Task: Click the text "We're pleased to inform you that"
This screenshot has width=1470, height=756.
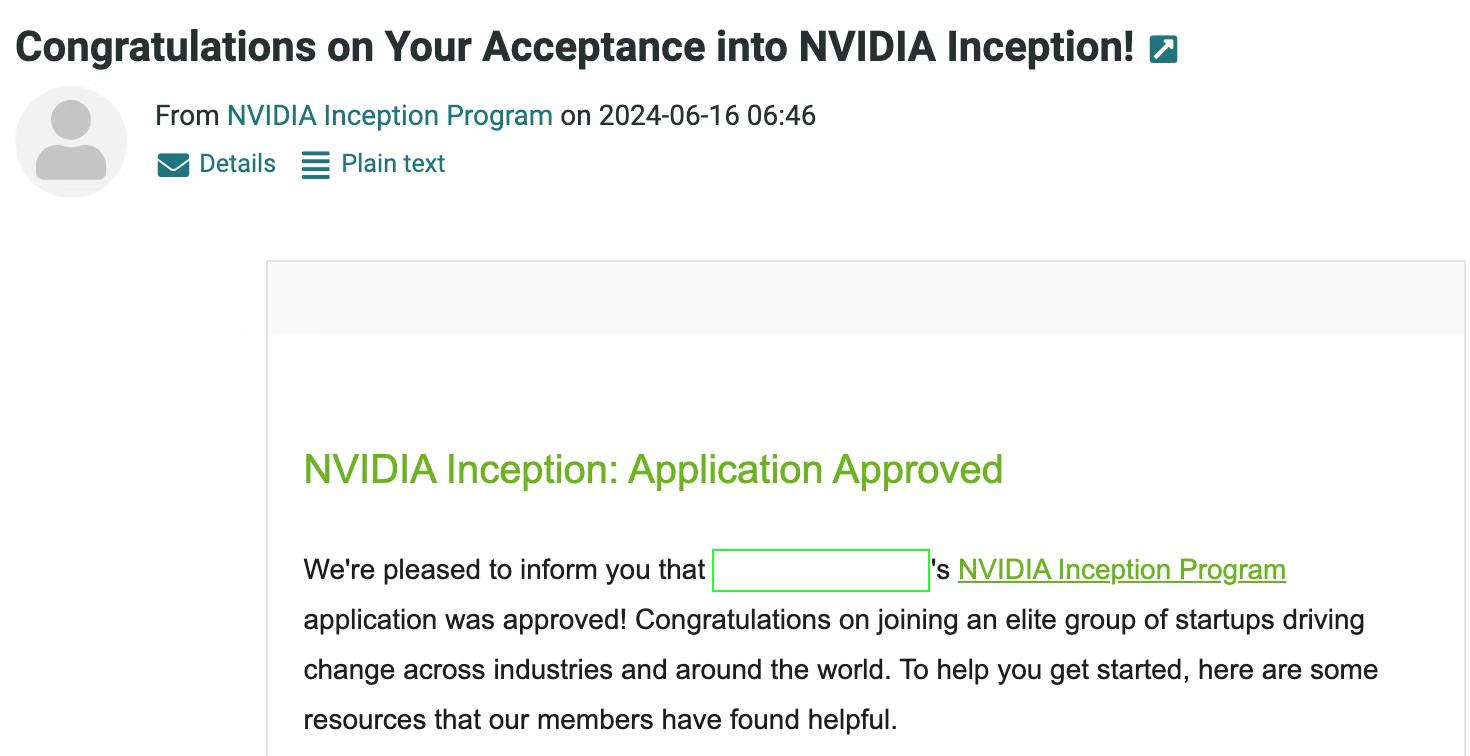Action: (504, 570)
